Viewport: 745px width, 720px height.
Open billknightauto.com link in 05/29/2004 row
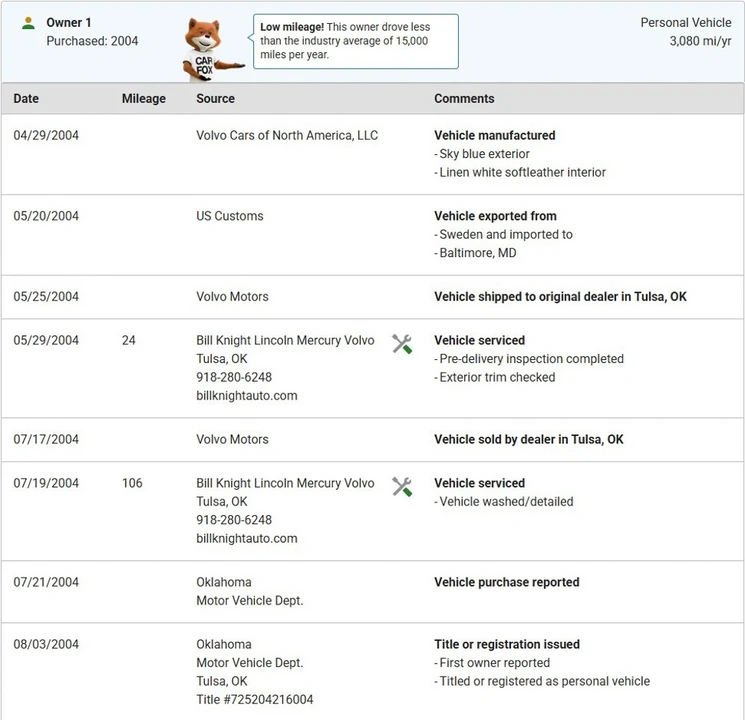coord(247,395)
